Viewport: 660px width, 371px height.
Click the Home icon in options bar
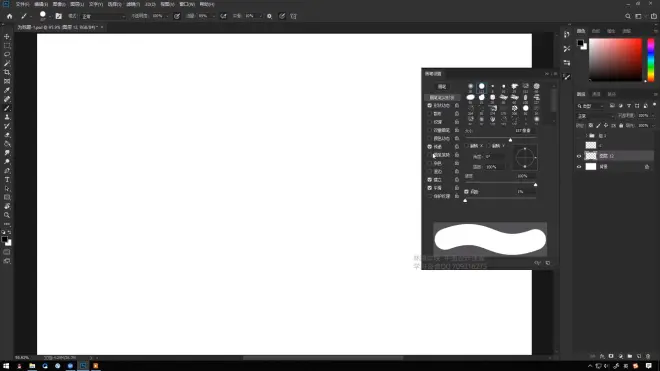(x=9, y=16)
